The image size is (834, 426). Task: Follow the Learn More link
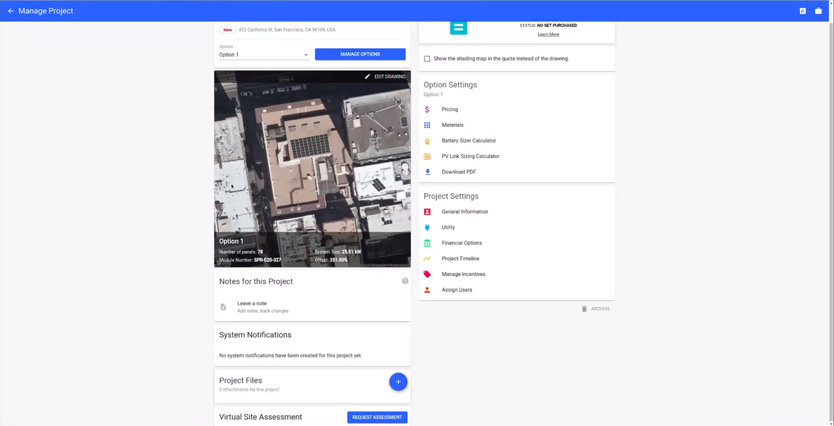coord(548,35)
